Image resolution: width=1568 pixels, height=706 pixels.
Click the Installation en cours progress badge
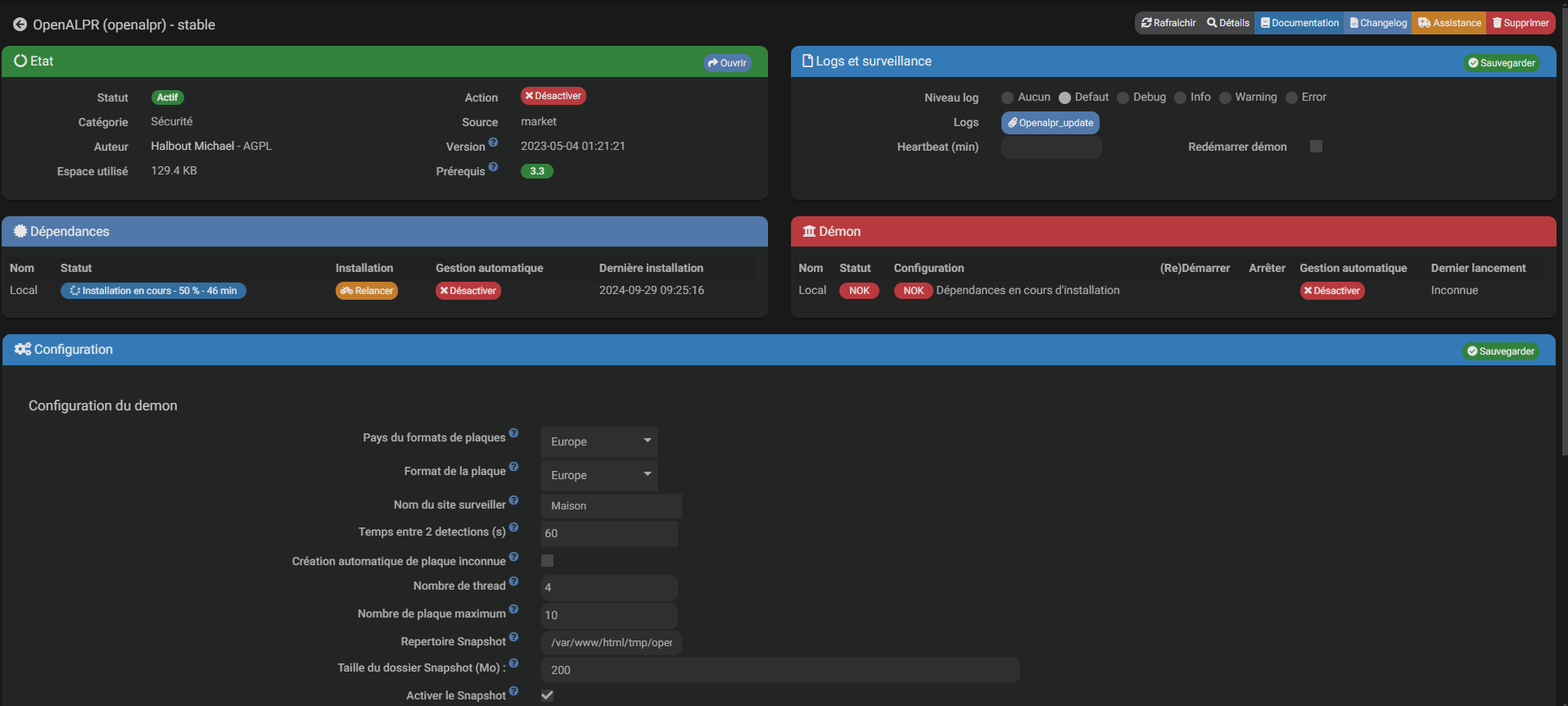[153, 291]
